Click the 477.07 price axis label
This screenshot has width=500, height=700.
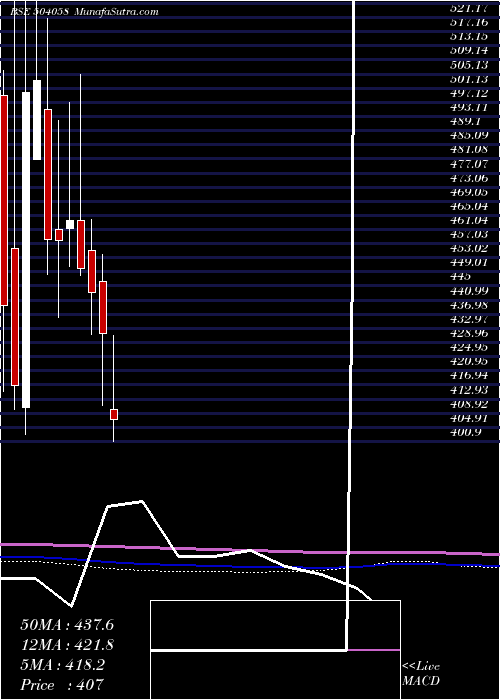pyautogui.click(x=470, y=164)
